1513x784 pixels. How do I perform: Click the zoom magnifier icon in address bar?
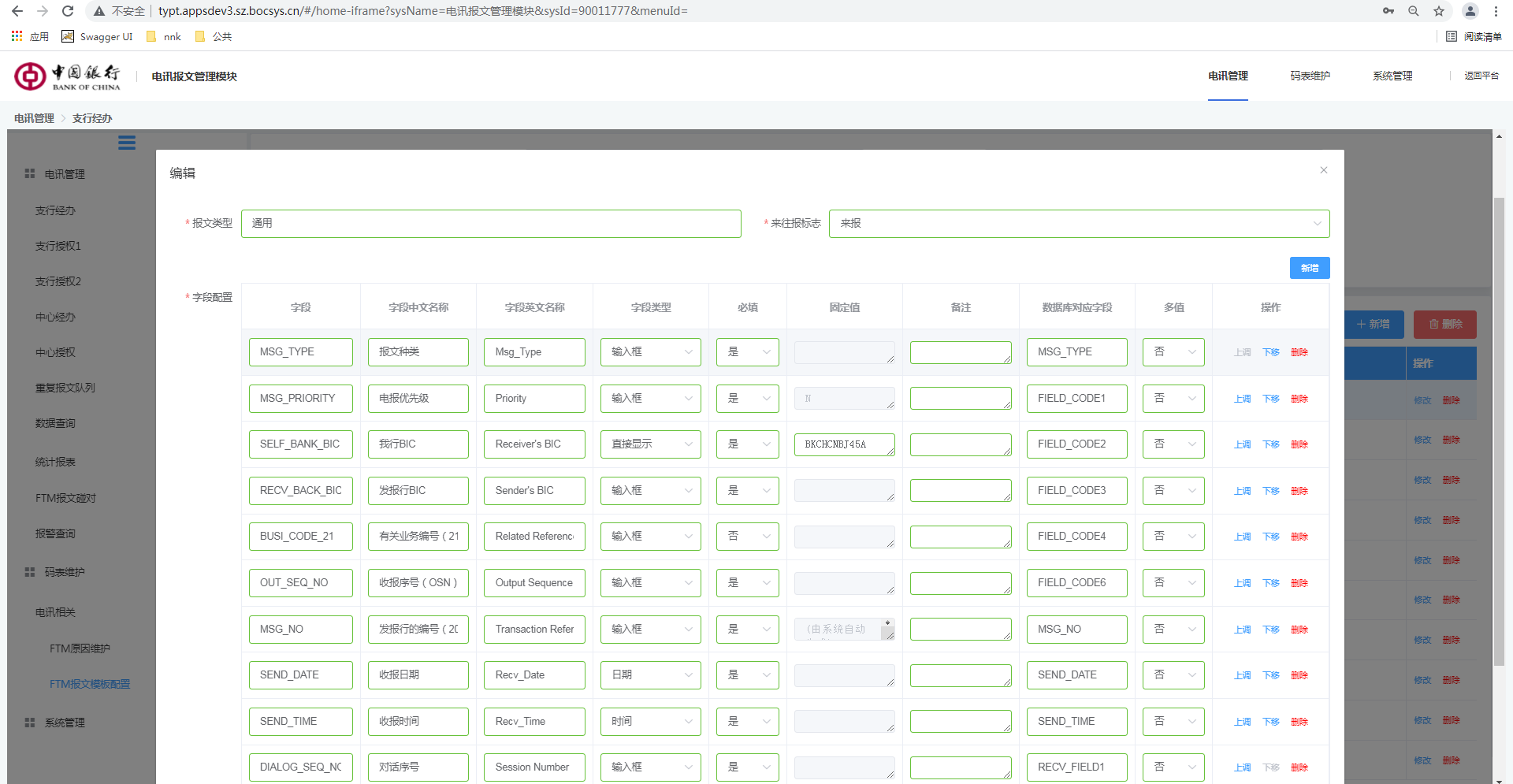coord(1414,11)
